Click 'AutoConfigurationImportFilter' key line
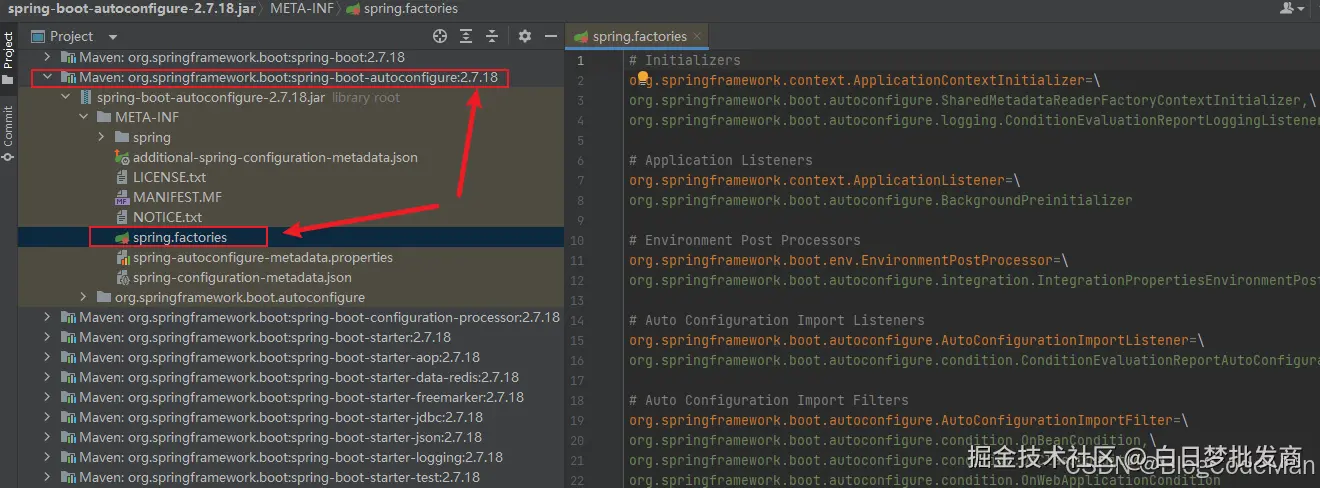 tap(908, 420)
